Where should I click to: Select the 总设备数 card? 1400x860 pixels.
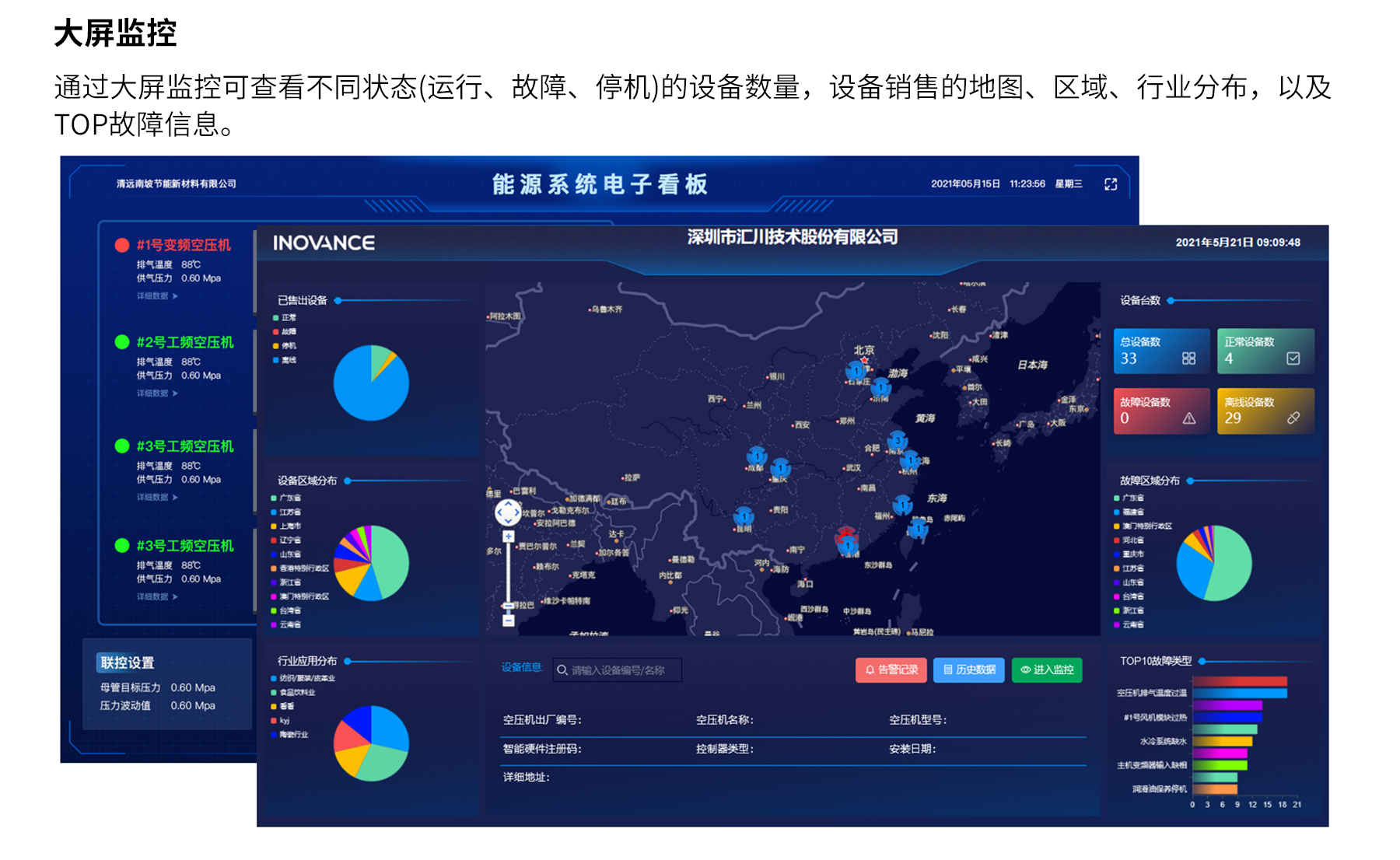[x=1160, y=351]
